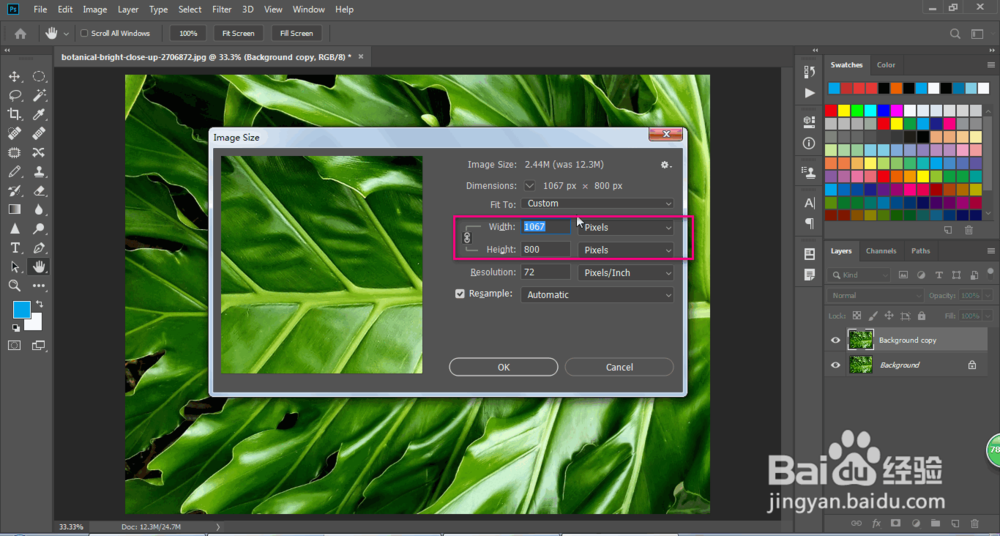The width and height of the screenshot is (1000, 536).
Task: Click the 100% zoom button
Action: pyautogui.click(x=188, y=33)
